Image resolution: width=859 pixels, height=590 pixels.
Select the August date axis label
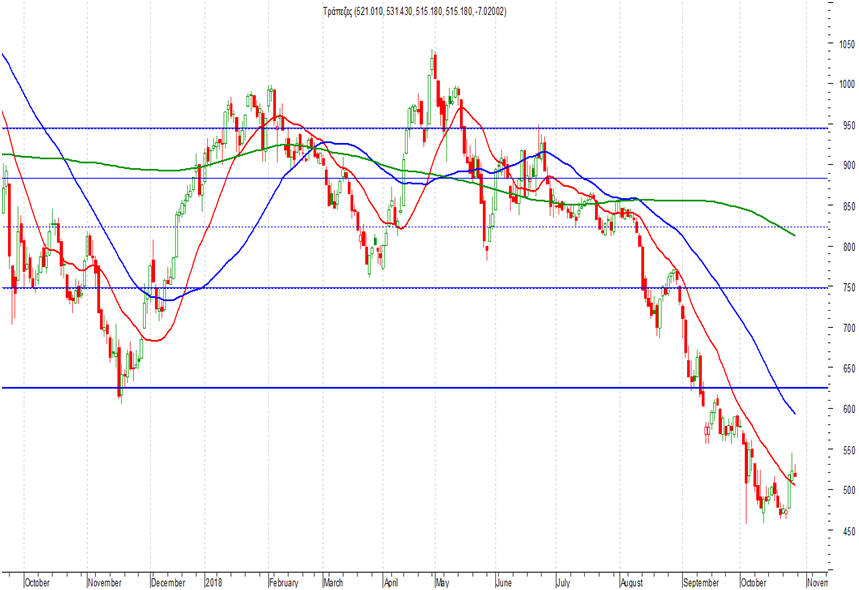pyautogui.click(x=632, y=582)
